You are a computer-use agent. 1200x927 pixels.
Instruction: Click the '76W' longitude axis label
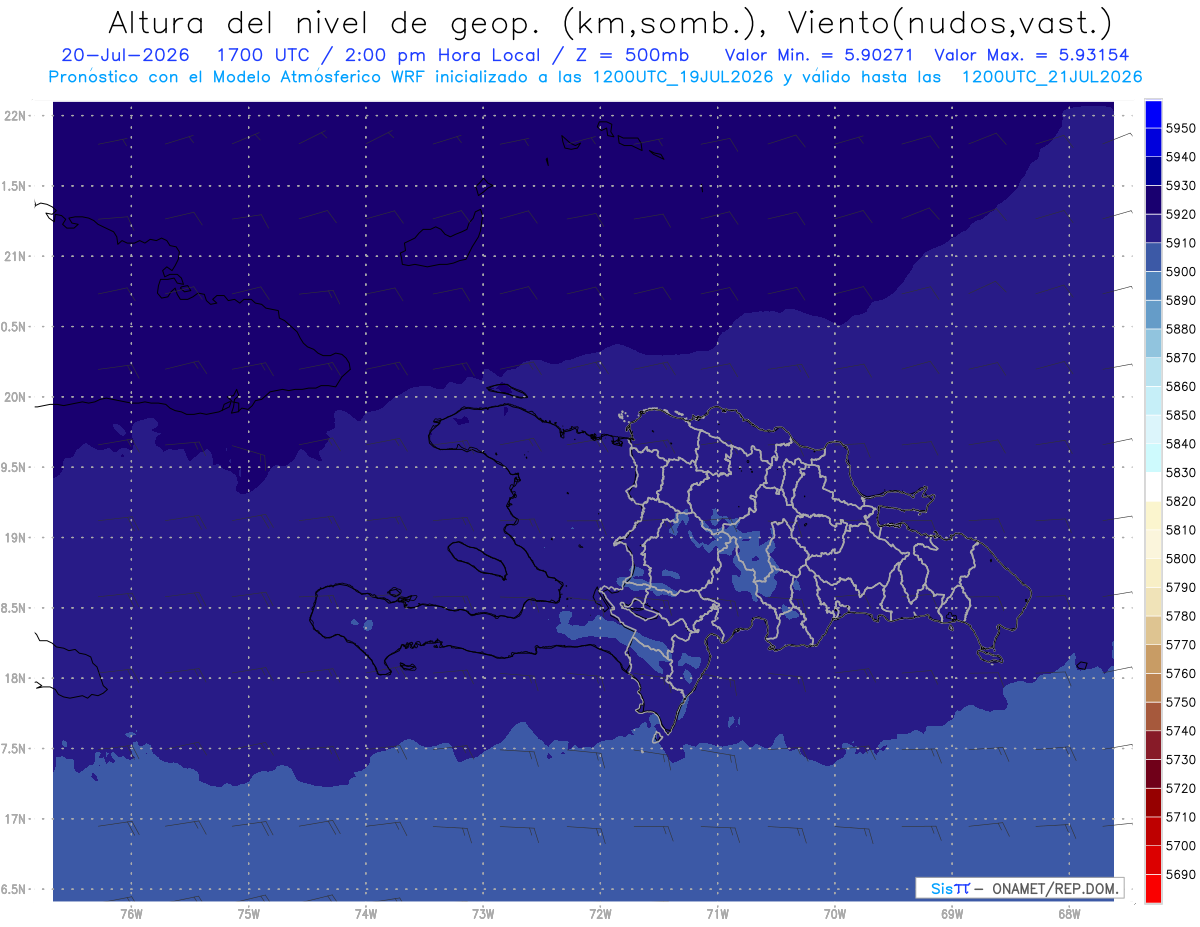(x=131, y=913)
